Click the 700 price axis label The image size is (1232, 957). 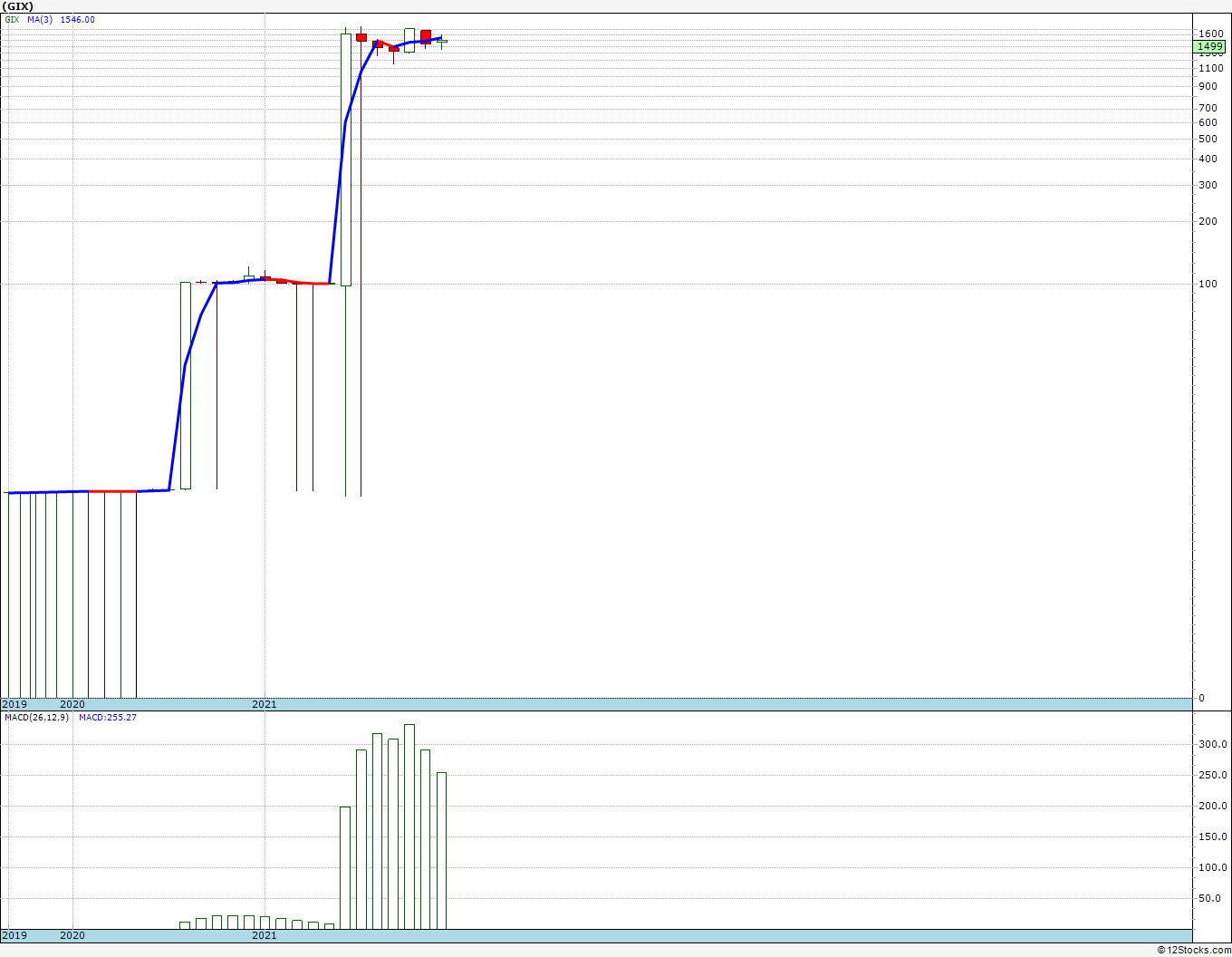coord(1208,108)
